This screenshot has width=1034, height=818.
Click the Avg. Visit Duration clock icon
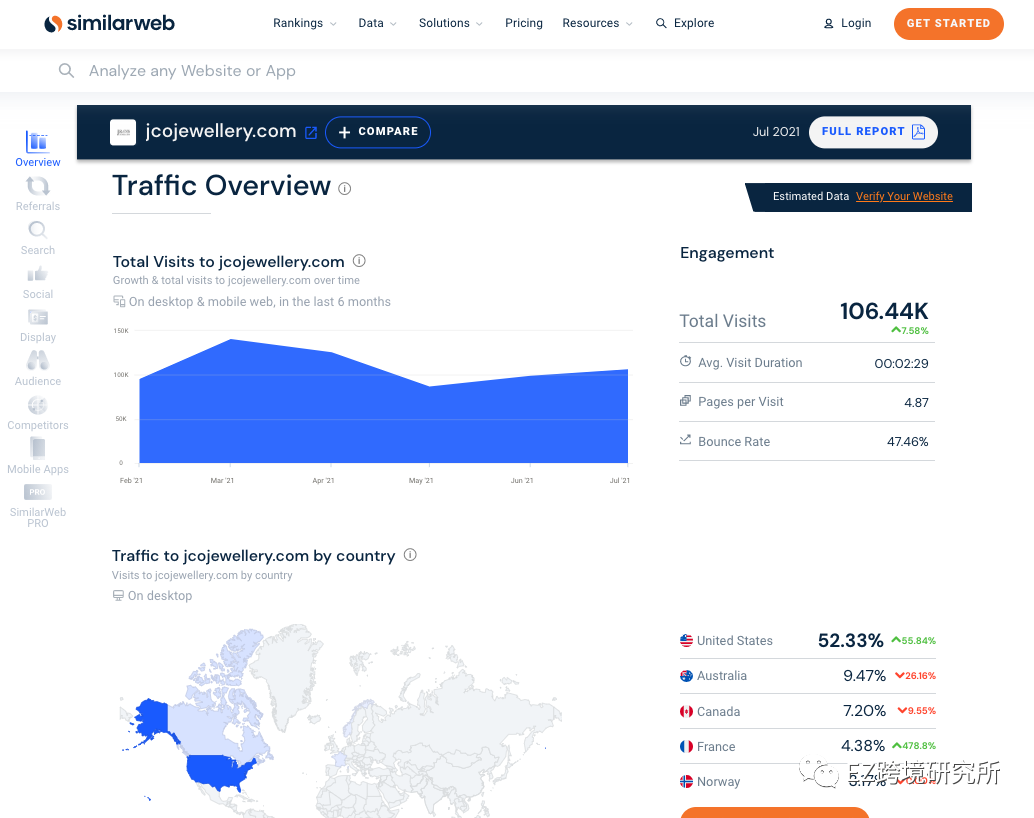pyautogui.click(x=686, y=362)
